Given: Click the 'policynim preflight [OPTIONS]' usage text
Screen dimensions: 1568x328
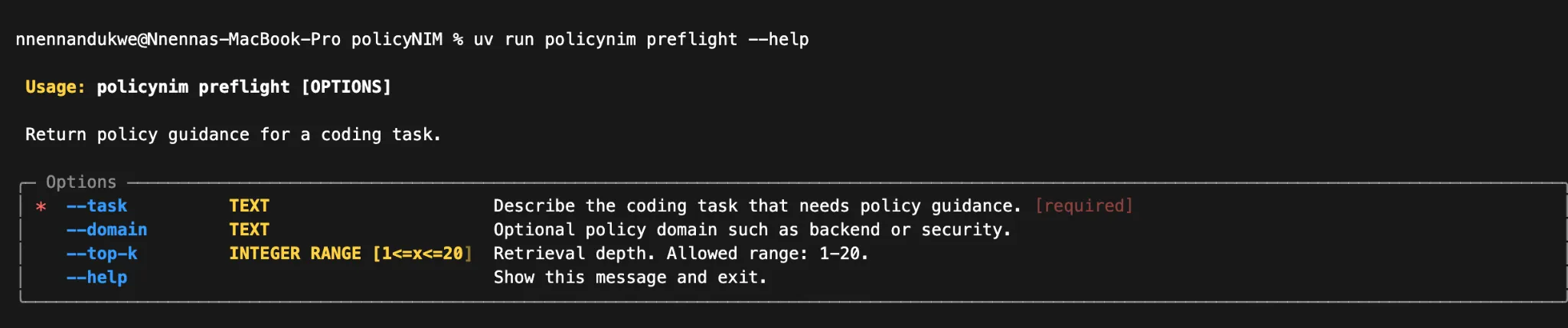Looking at the screenshot, I should 243,87.
